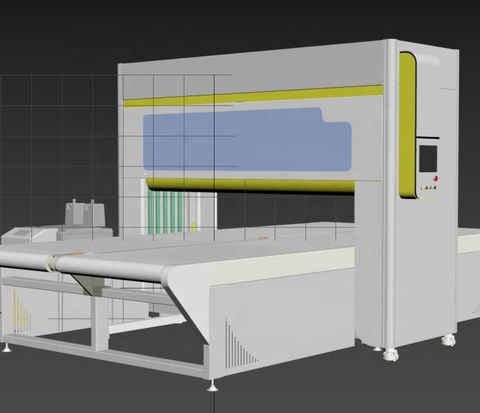
Task: Click the small yellow panel button
Action: coord(423,188)
